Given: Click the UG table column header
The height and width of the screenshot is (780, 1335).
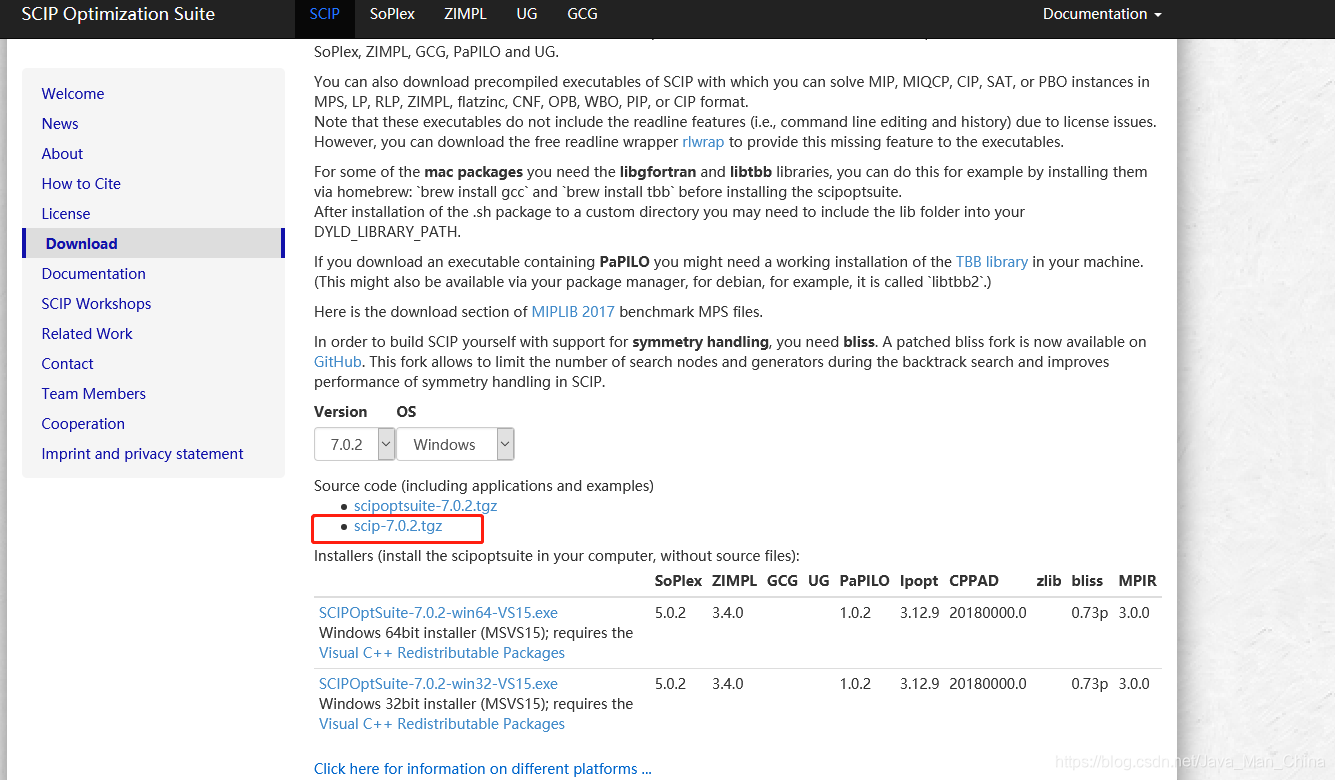Looking at the screenshot, I should (819, 581).
